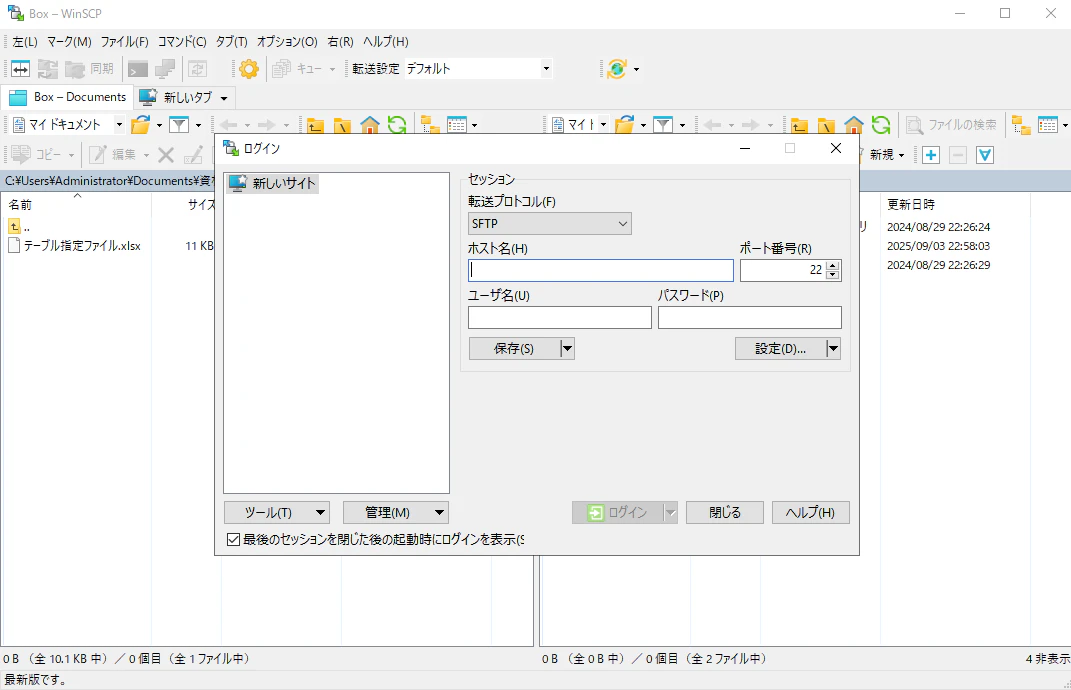Switch to the Box – Documents tab

pyautogui.click(x=67, y=97)
